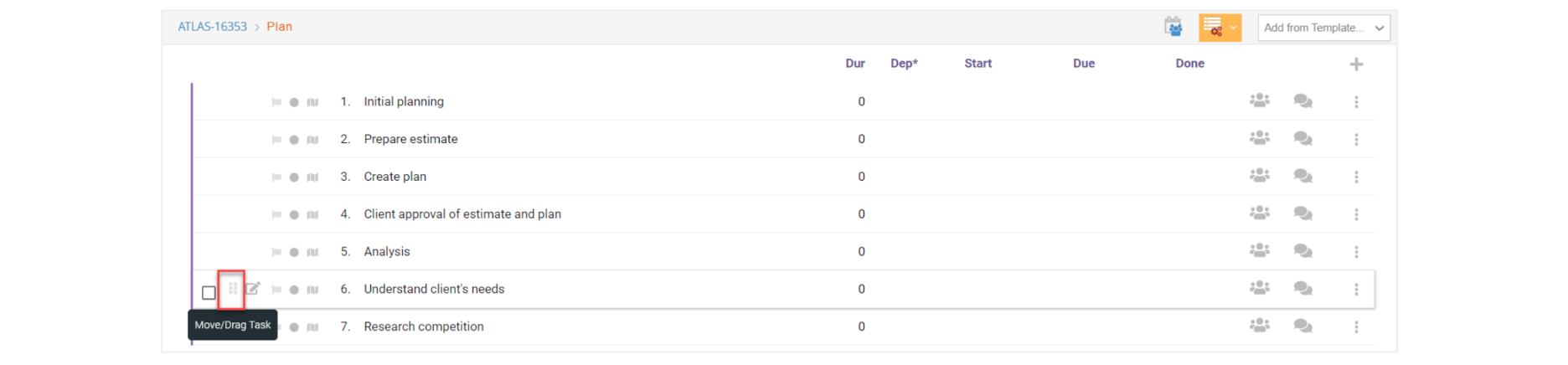Viewport: 1568px width, 365px height.
Task: Click the Plan breadcrumb link
Action: 279,27
